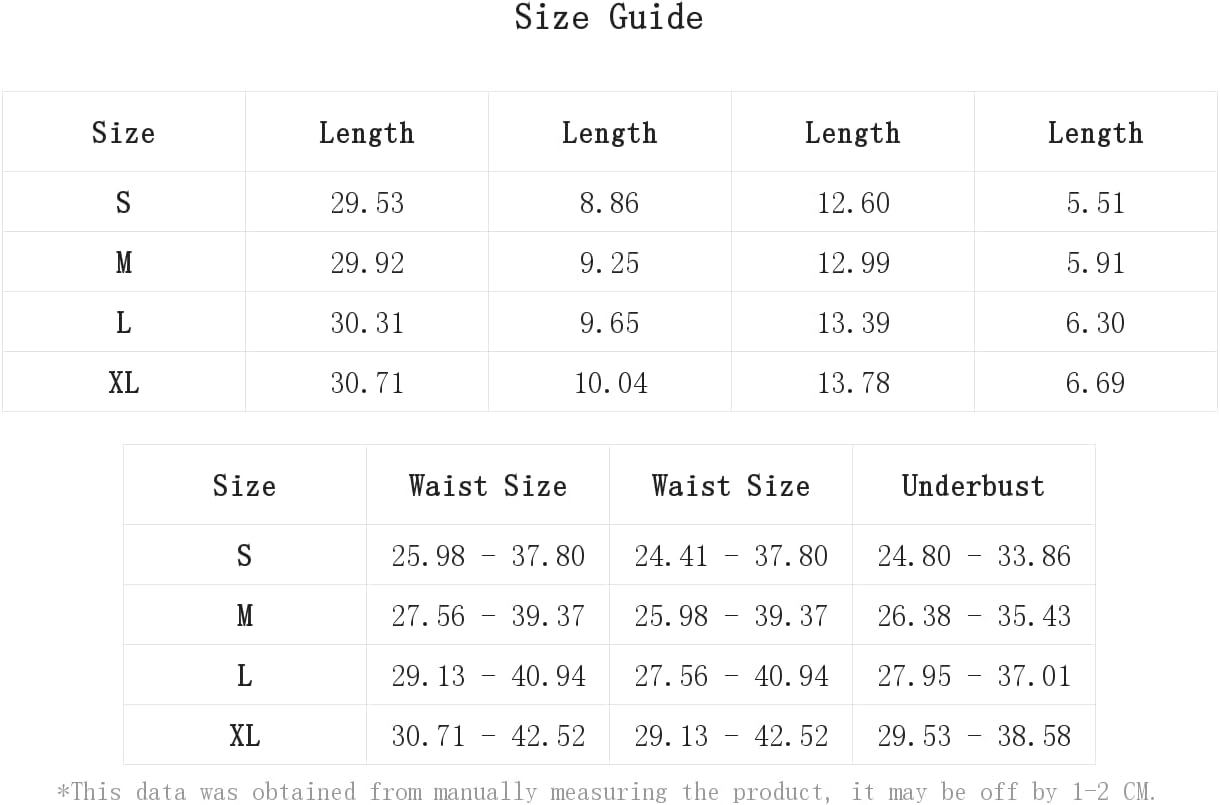1220x805 pixels.
Task: Select the 29.53 - 38.58 underbust cell
Action: click(x=974, y=735)
